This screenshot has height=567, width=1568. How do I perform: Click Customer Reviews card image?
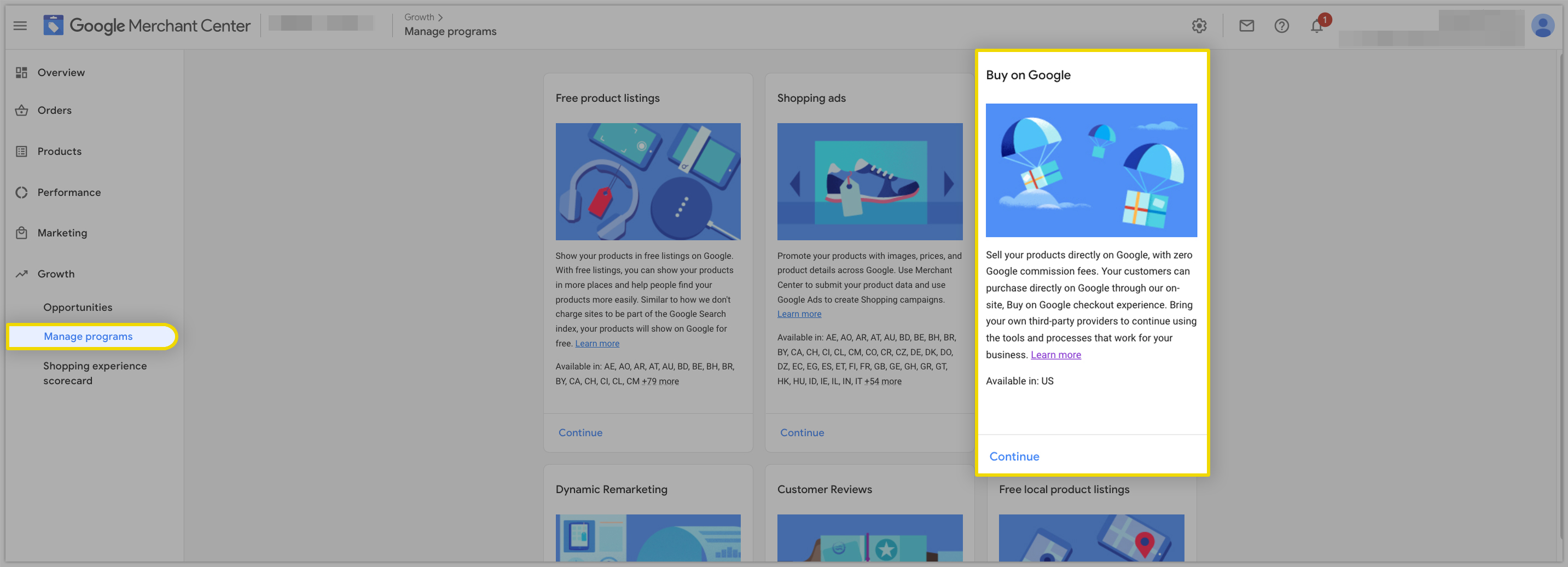pos(870,538)
